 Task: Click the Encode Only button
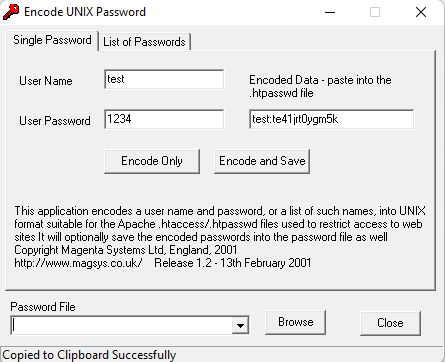pos(152,161)
